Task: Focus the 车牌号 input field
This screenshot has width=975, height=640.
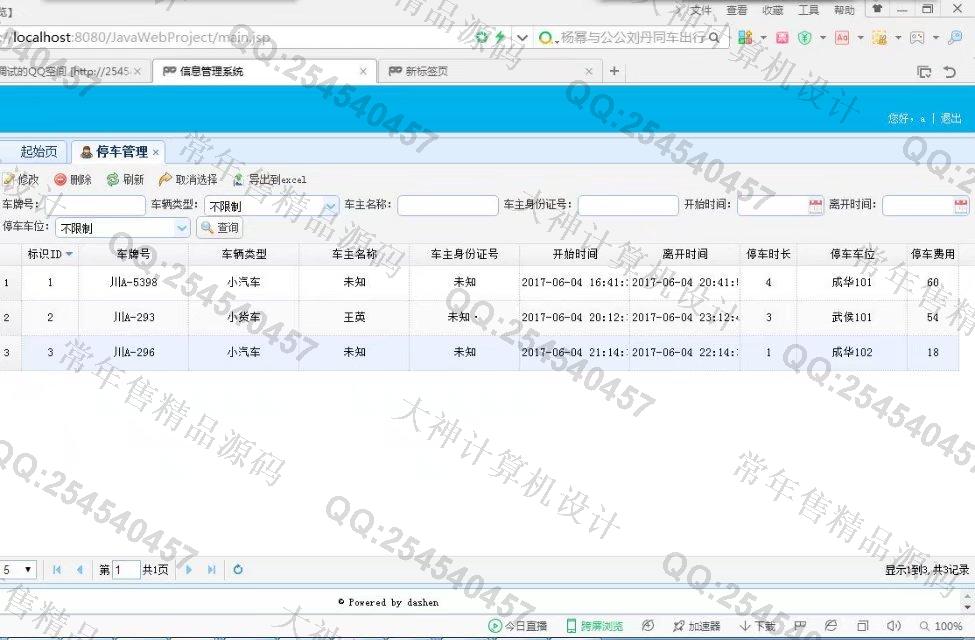Action: (x=95, y=205)
